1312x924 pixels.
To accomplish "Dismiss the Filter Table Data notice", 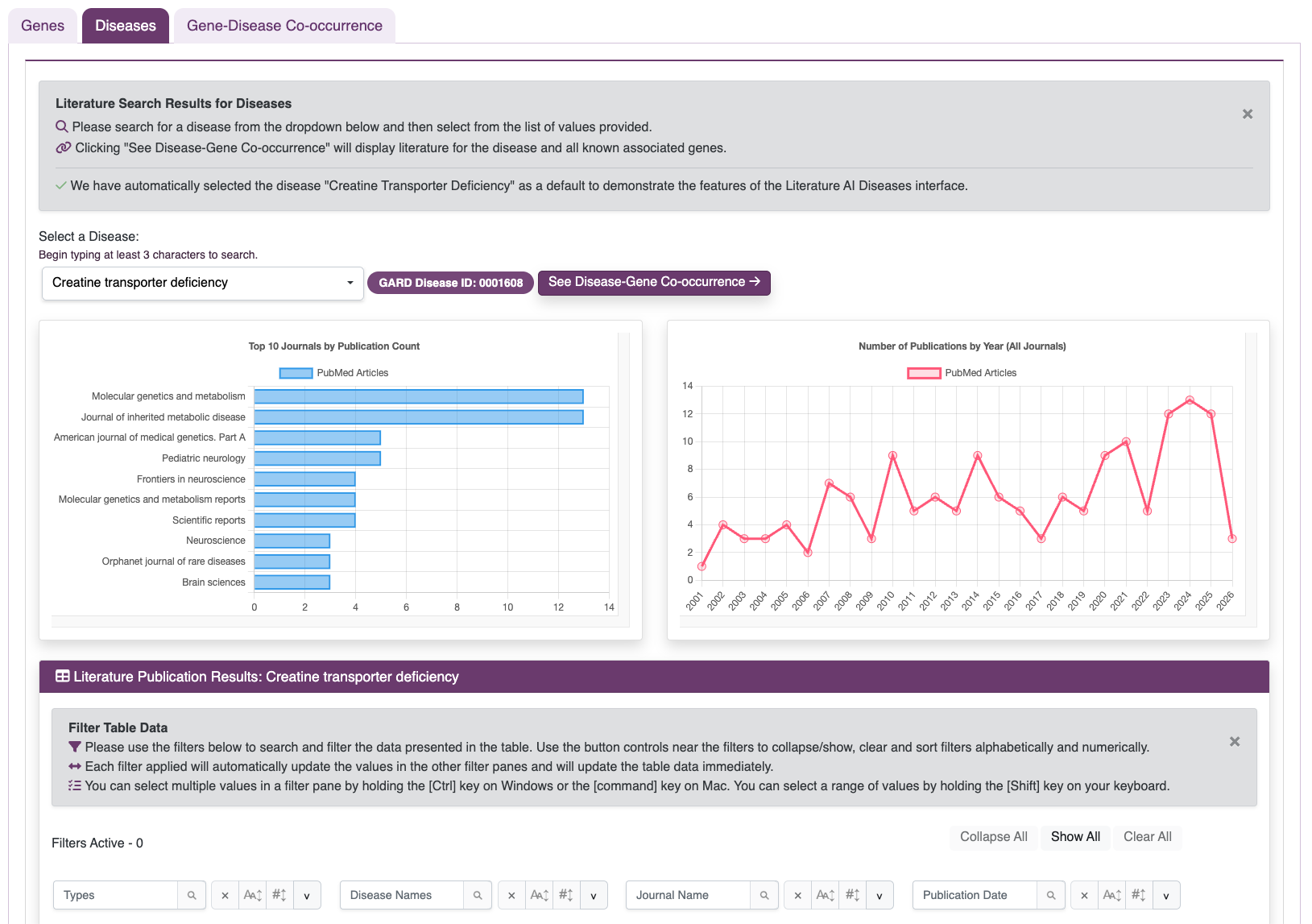I will pyautogui.click(x=1234, y=741).
